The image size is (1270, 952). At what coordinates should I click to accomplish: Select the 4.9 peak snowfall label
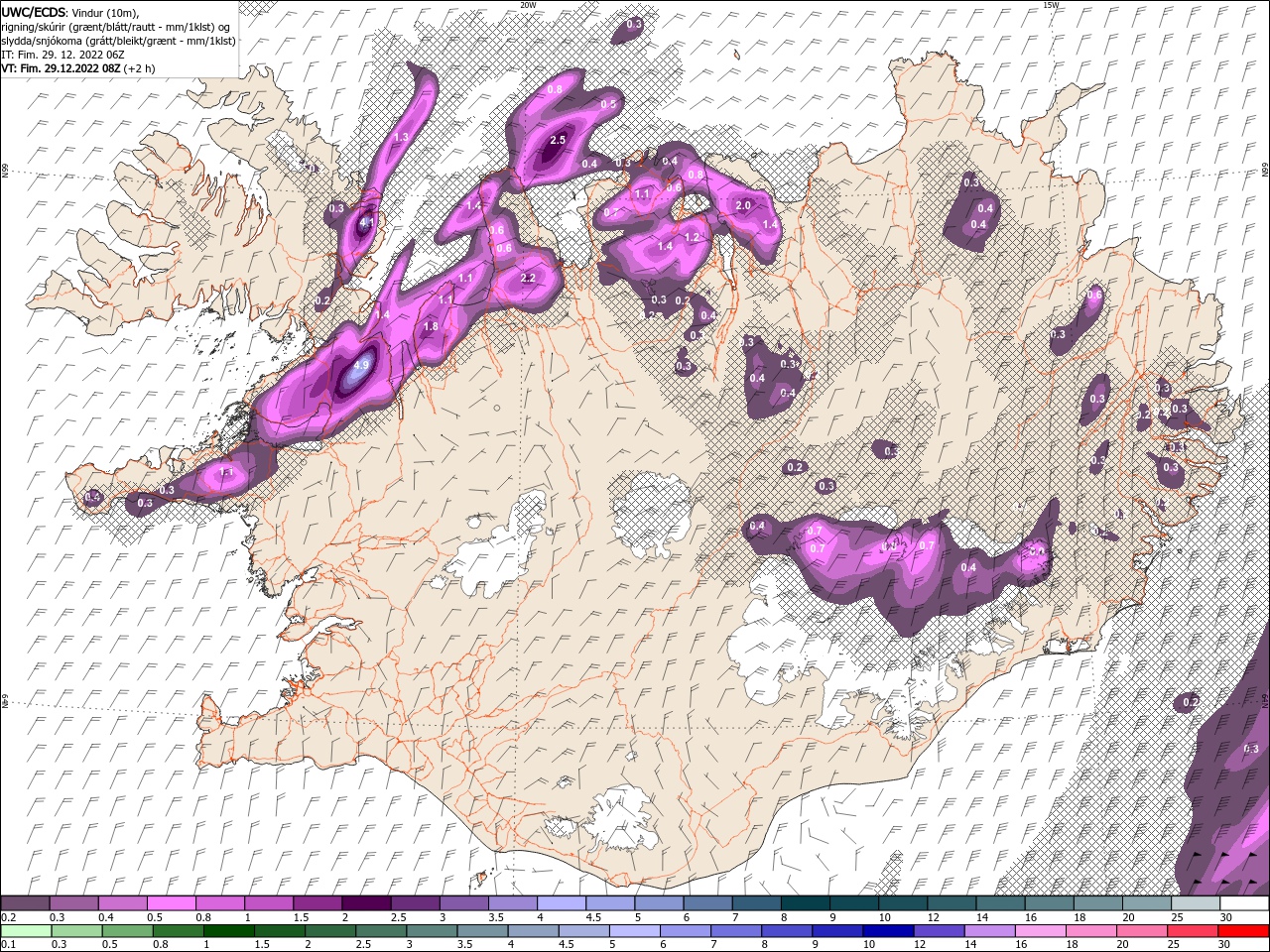pos(361,365)
